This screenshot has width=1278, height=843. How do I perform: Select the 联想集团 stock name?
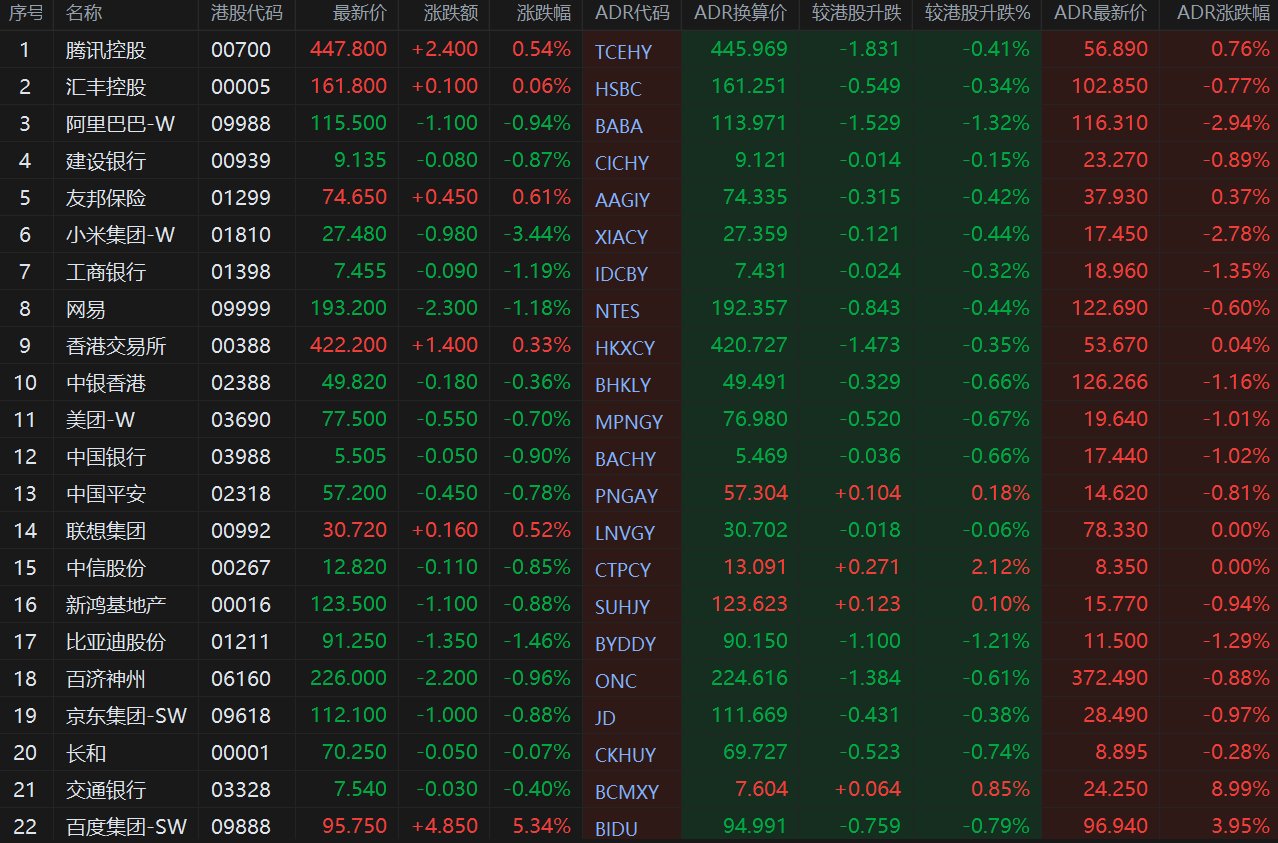[106, 531]
